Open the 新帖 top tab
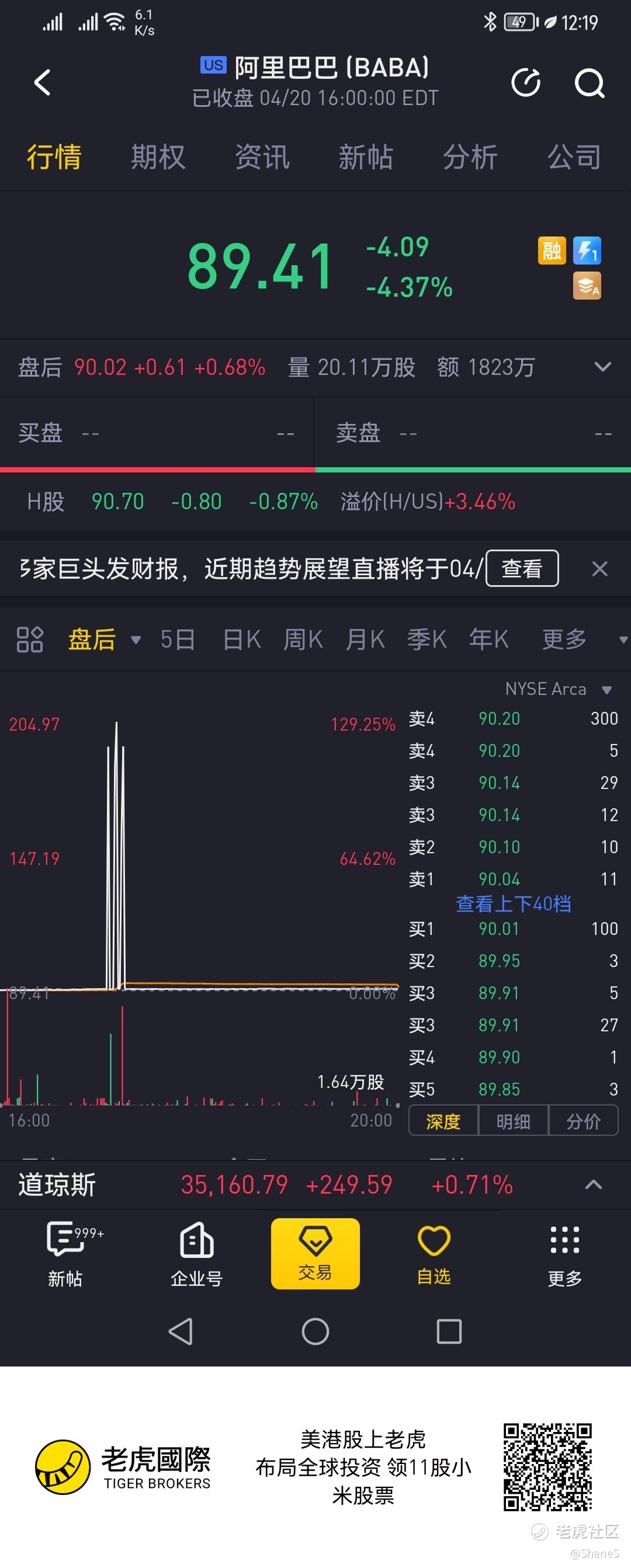Viewport: 631px width, 1568px height. point(365,157)
